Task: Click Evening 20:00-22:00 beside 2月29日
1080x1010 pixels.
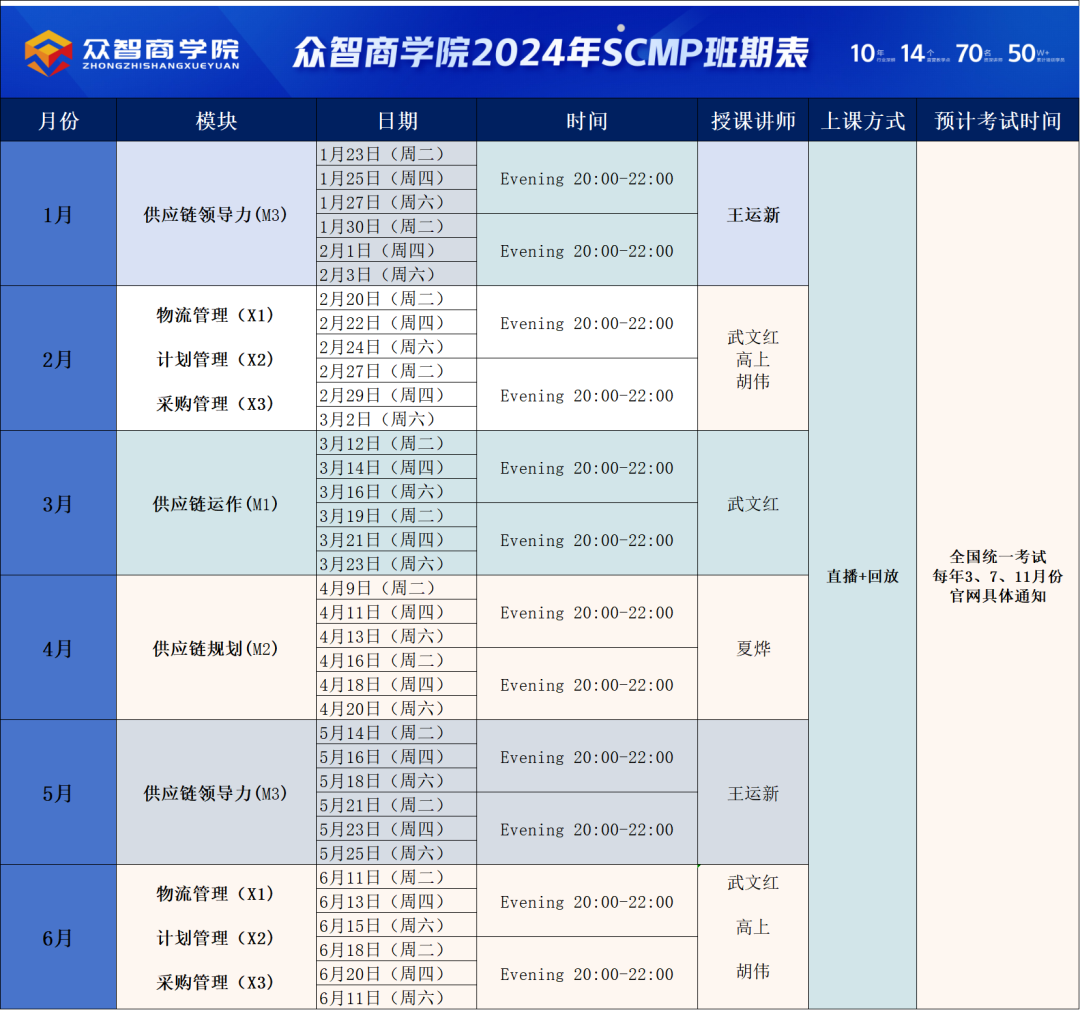Action: click(x=587, y=395)
